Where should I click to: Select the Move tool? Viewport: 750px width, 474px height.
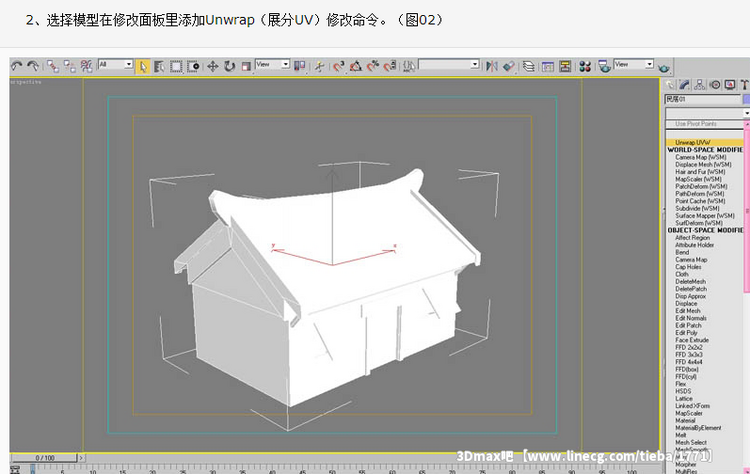pos(213,66)
